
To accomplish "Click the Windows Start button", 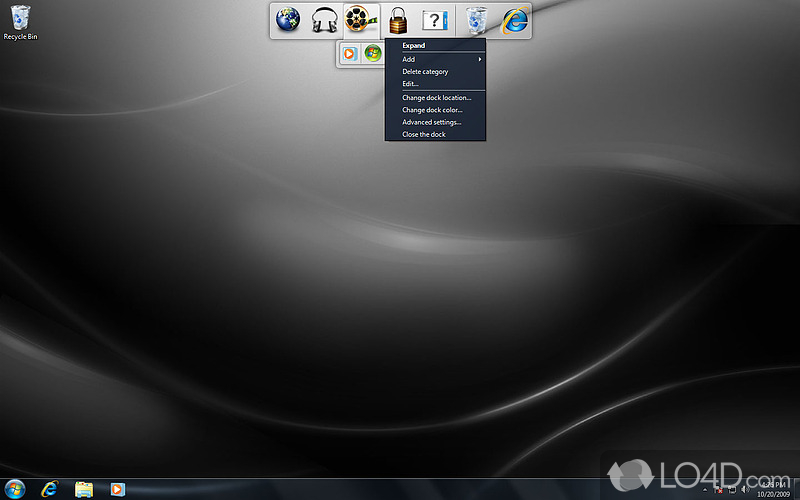I will tap(15, 489).
